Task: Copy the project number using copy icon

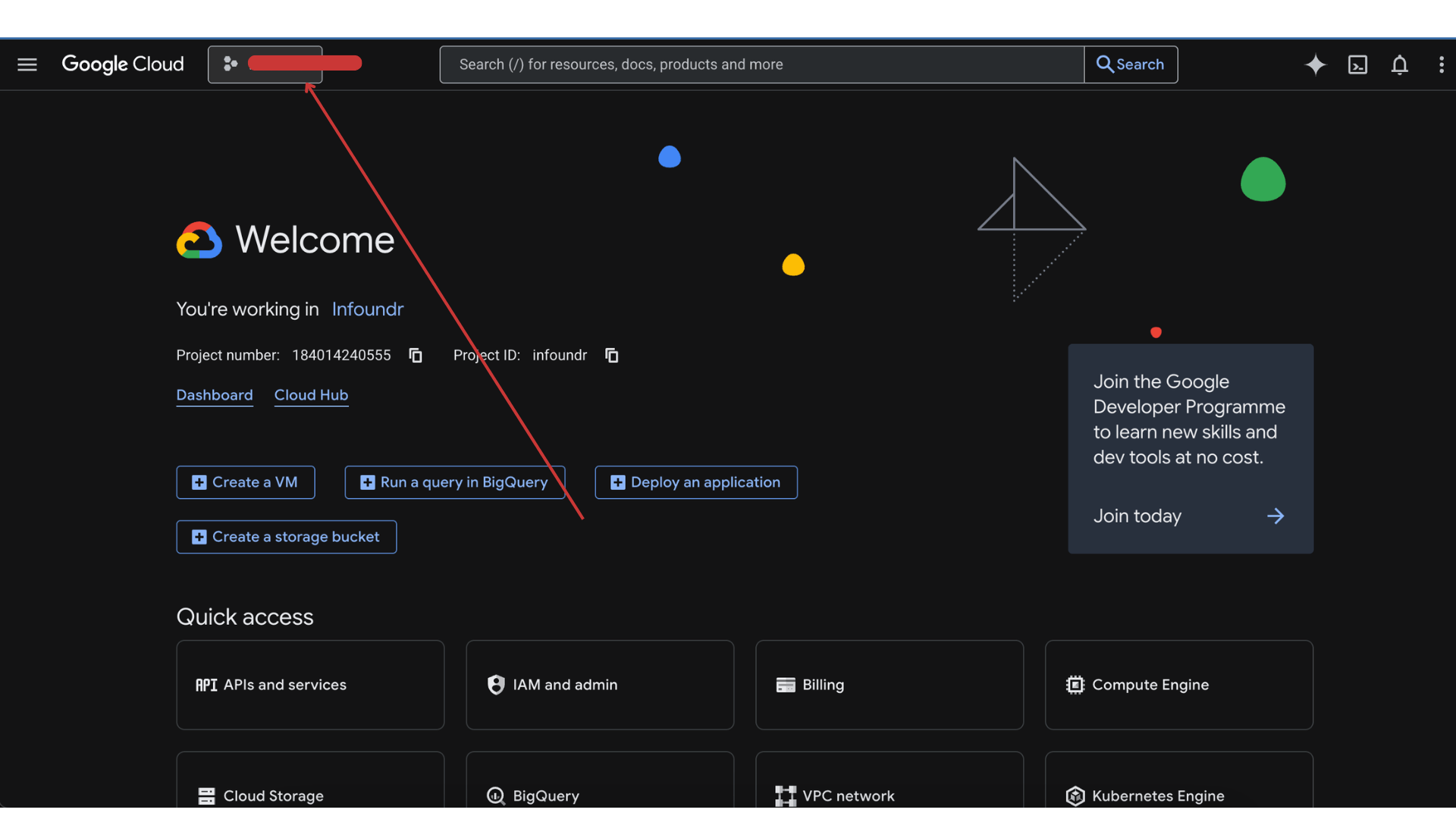Action: (x=416, y=355)
